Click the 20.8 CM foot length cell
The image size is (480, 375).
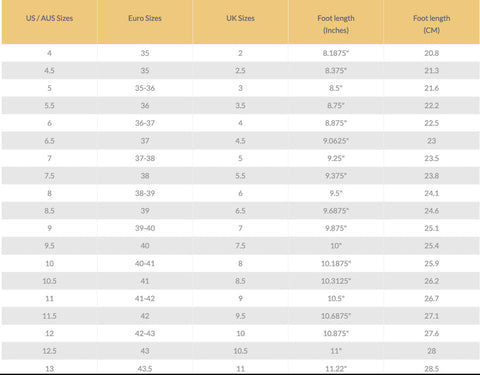click(431, 53)
